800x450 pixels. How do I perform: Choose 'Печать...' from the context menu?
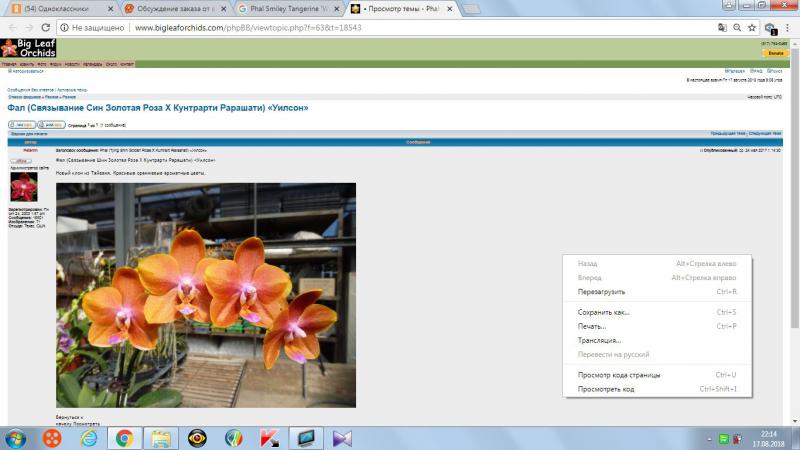(592, 326)
